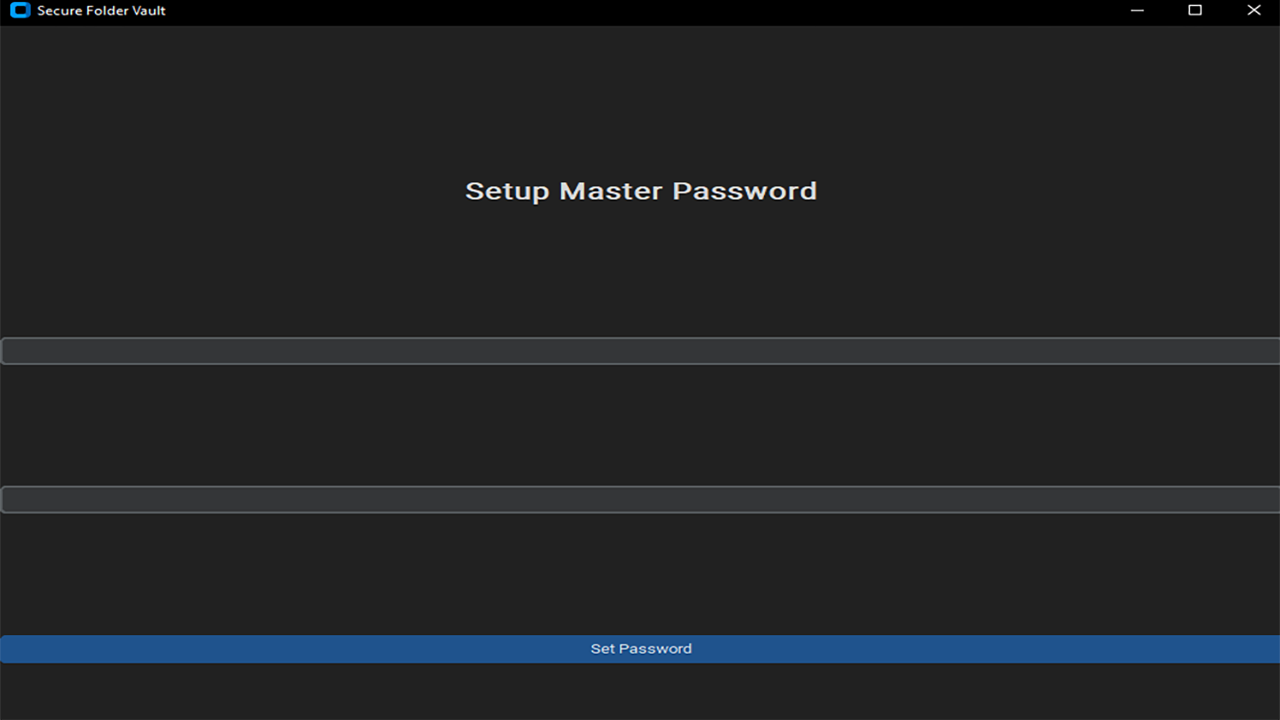Maximize the Secure Folder Vault window
This screenshot has width=1280, height=720.
[1195, 11]
